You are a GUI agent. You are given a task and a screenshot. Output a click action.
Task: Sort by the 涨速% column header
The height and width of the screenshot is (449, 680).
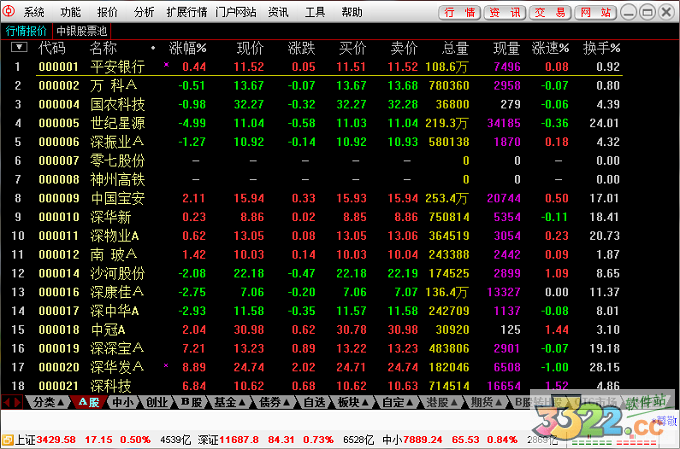550,48
